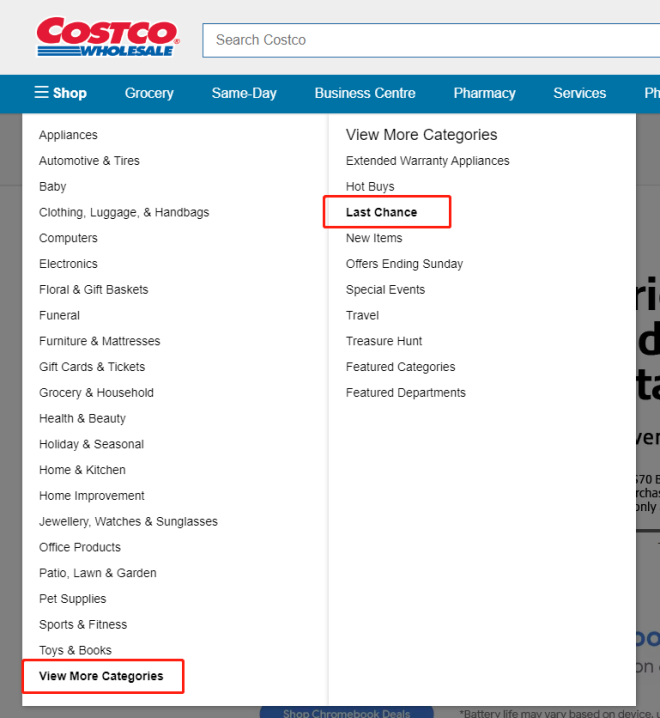Select Health & Beauty

point(82,419)
